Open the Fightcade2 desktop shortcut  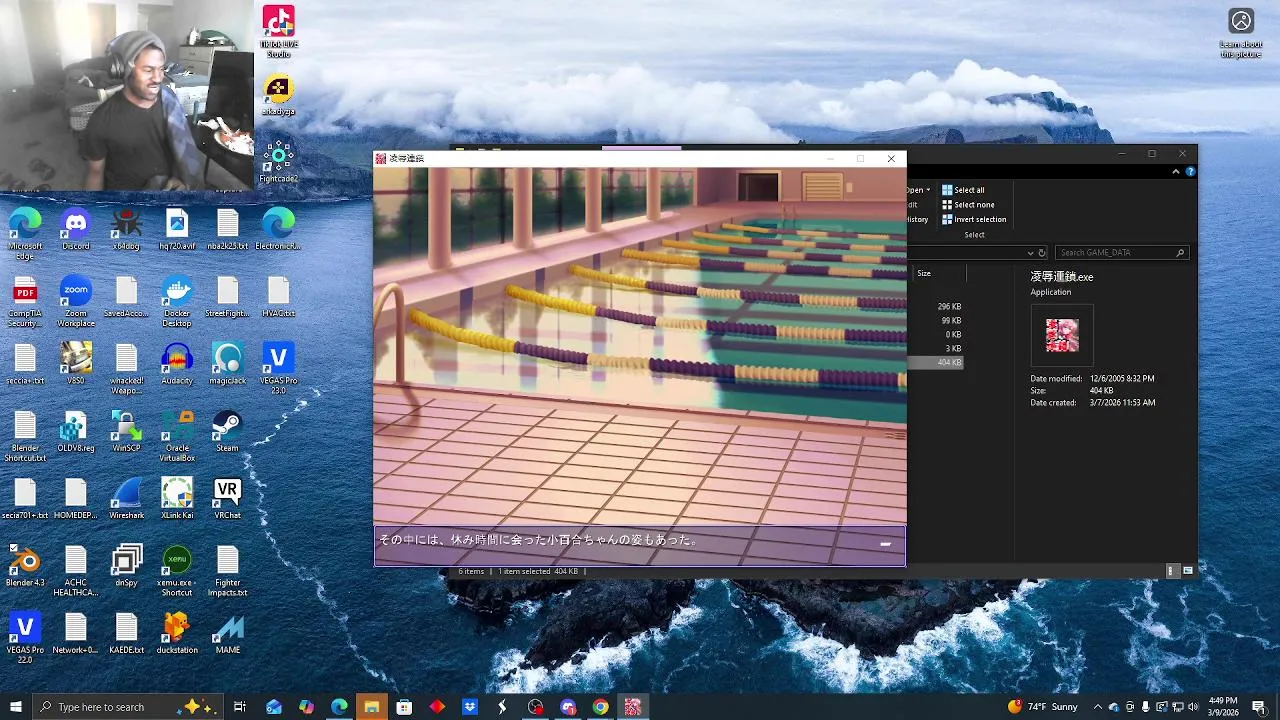(278, 162)
